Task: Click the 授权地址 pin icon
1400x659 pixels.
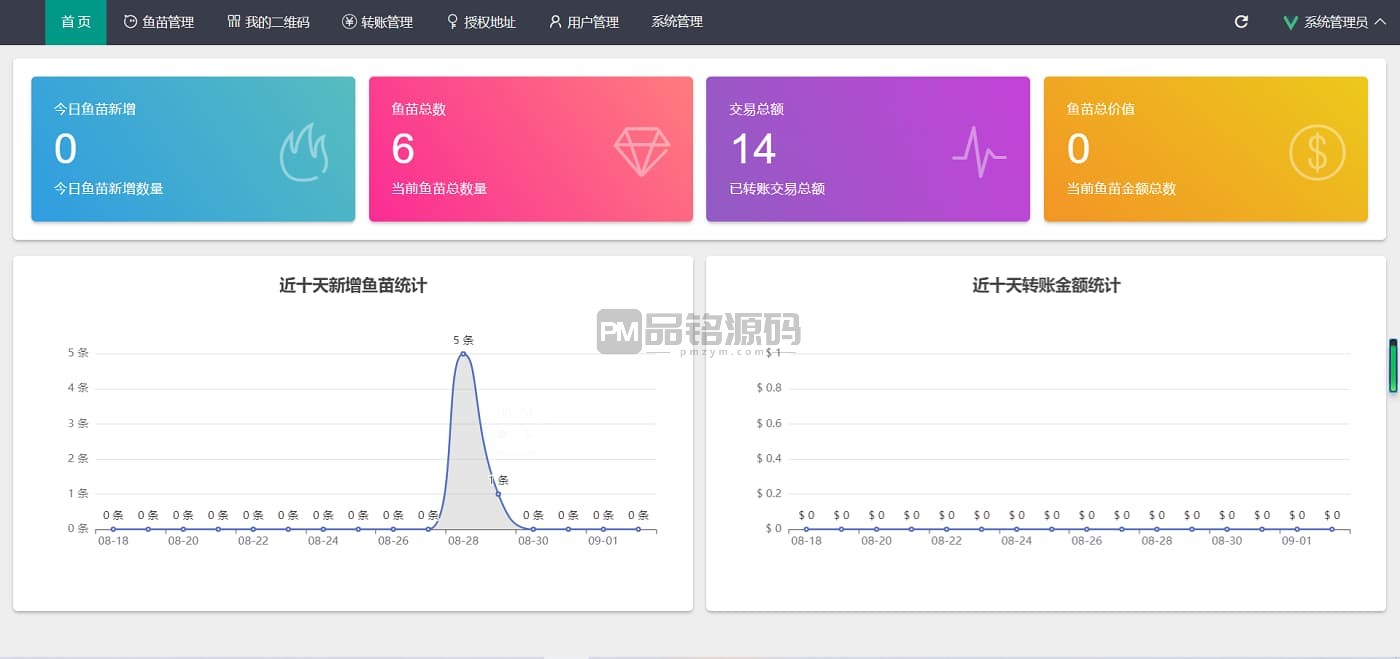Action: pyautogui.click(x=453, y=22)
